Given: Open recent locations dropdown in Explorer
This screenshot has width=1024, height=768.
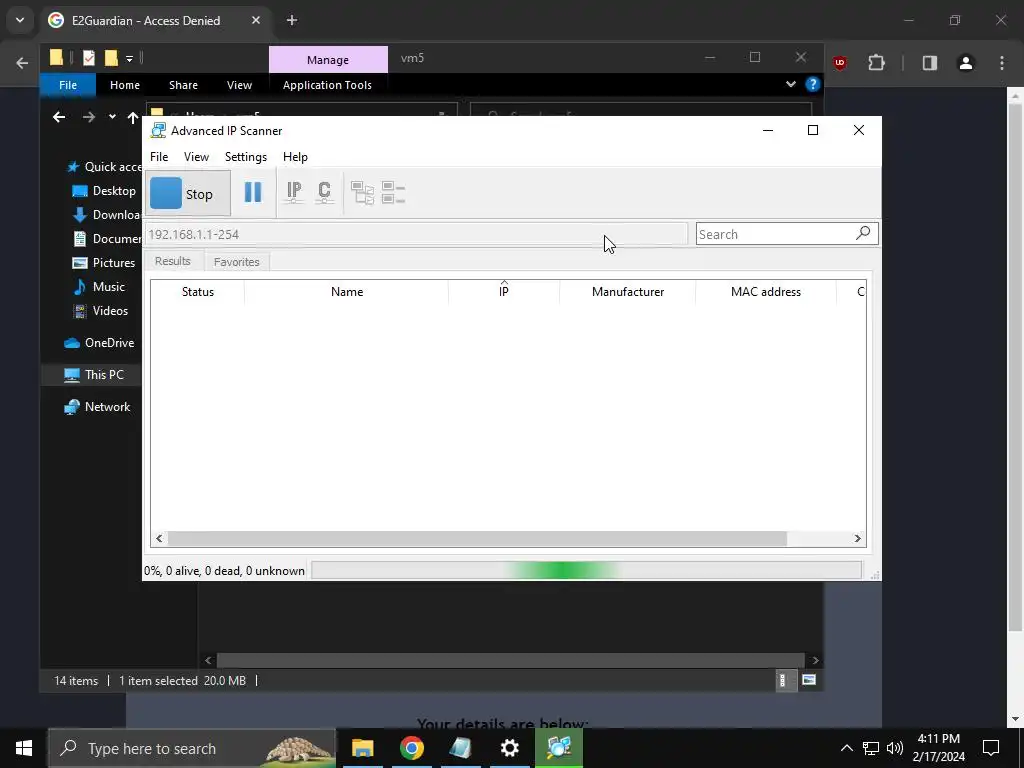Looking at the screenshot, I should [112, 117].
